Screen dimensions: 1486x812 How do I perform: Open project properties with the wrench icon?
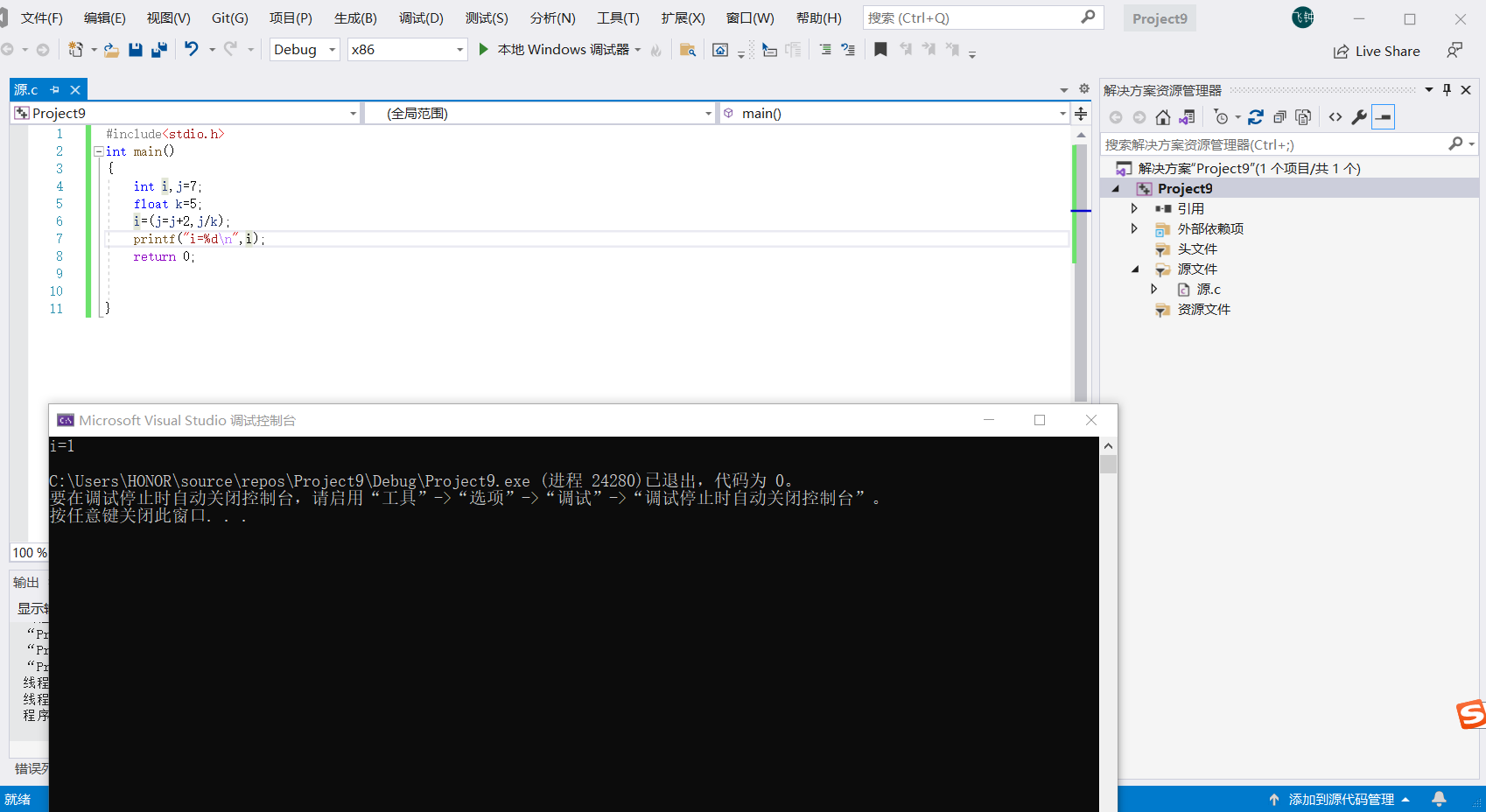point(1359,117)
